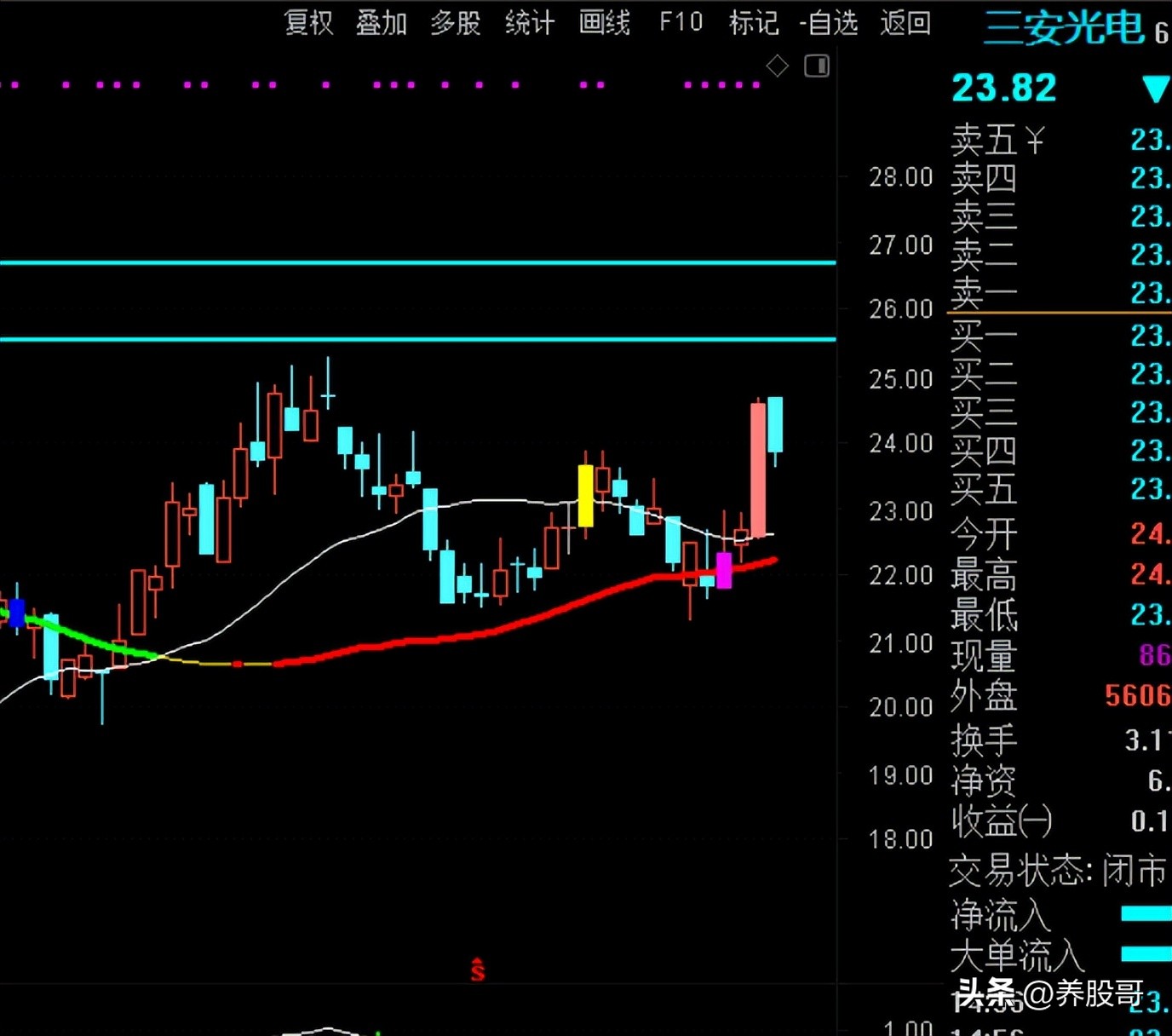
Task: Click the 21.00 price axis label
Action: tap(900, 643)
